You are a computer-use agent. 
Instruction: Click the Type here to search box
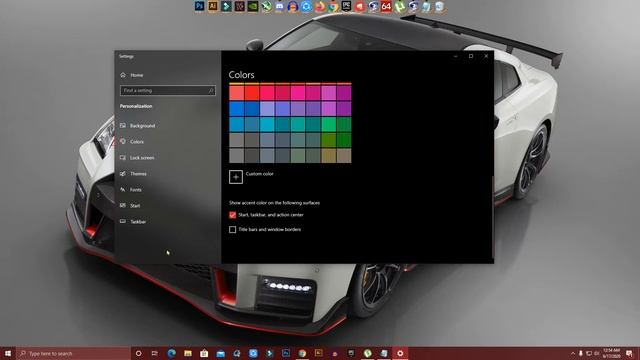tap(73, 353)
